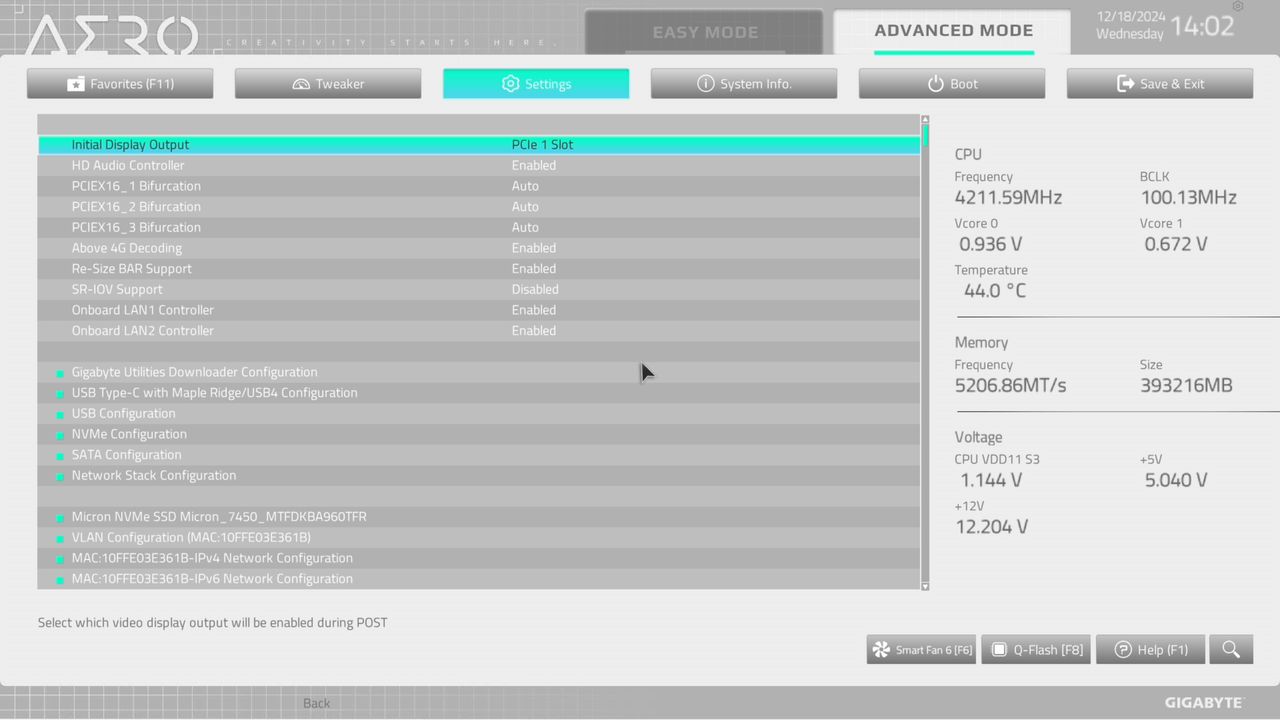Image resolution: width=1280 pixels, height=720 pixels.
Task: Open Help (F1)
Action: [1150, 650]
